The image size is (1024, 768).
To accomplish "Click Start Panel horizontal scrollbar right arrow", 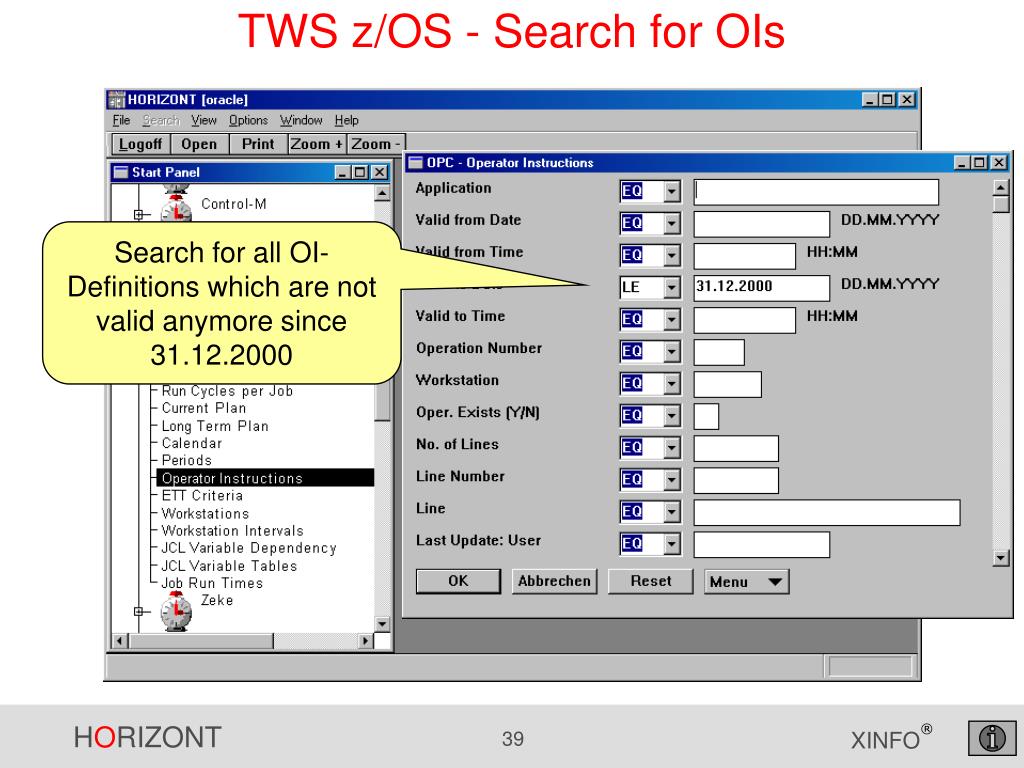I will (x=366, y=641).
